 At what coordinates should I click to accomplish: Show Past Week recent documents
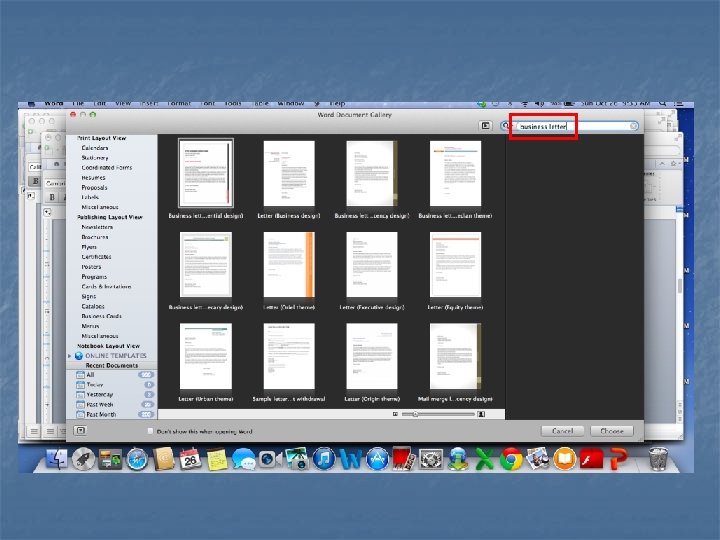pyautogui.click(x=100, y=405)
